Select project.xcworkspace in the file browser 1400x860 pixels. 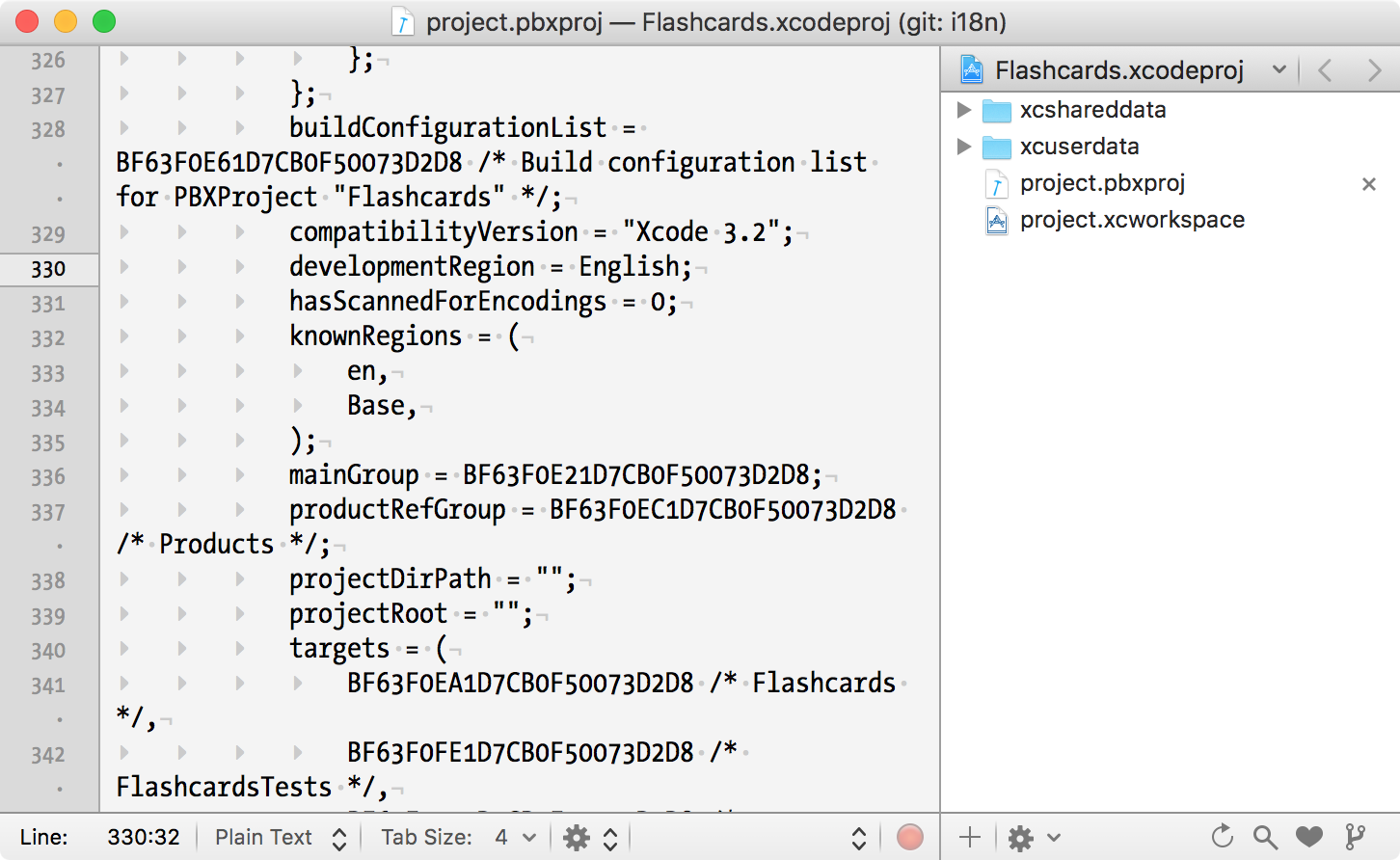(x=1132, y=220)
